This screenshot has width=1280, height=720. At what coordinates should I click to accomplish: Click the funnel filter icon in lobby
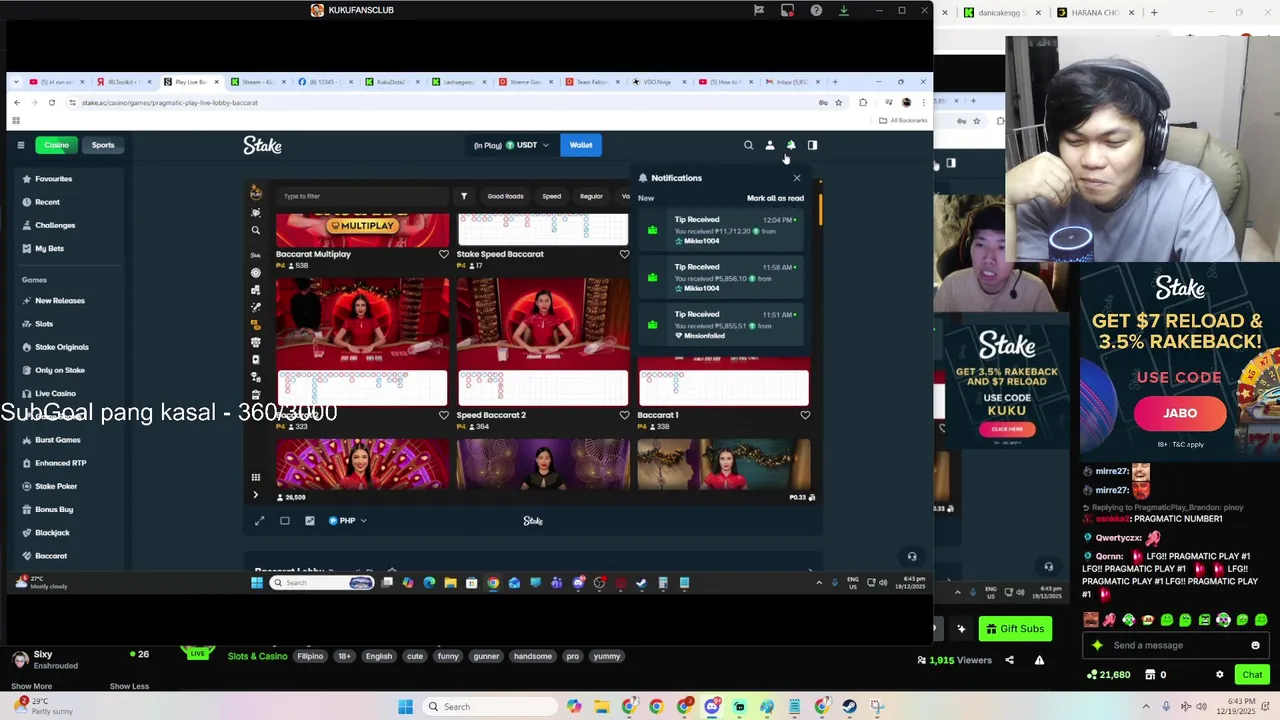click(463, 196)
